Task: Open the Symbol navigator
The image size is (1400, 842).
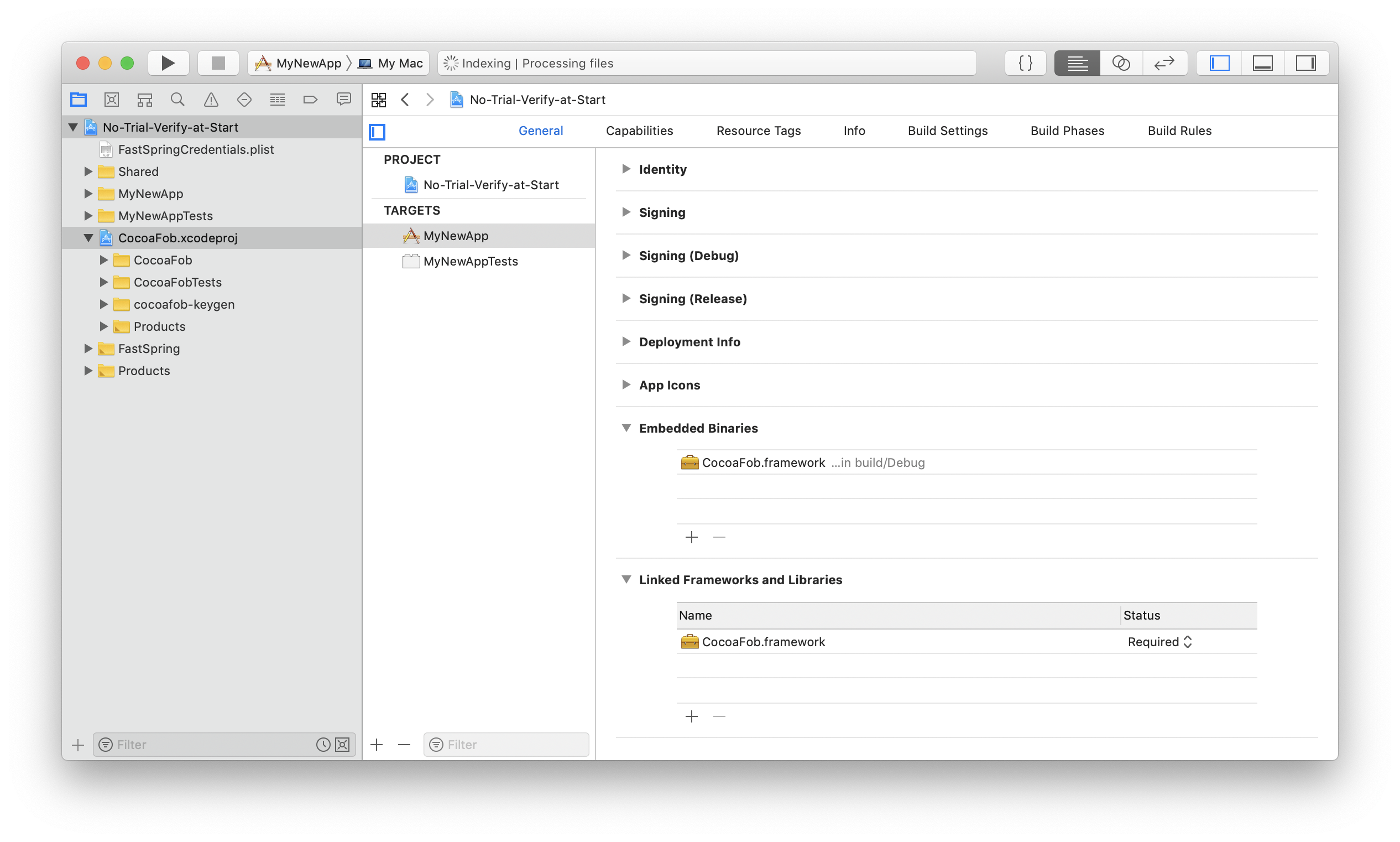Action: [145, 99]
